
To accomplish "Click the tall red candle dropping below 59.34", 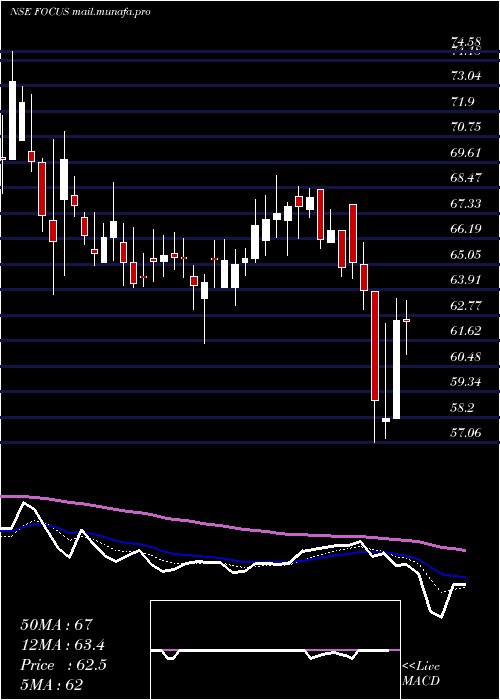I will (375, 346).
